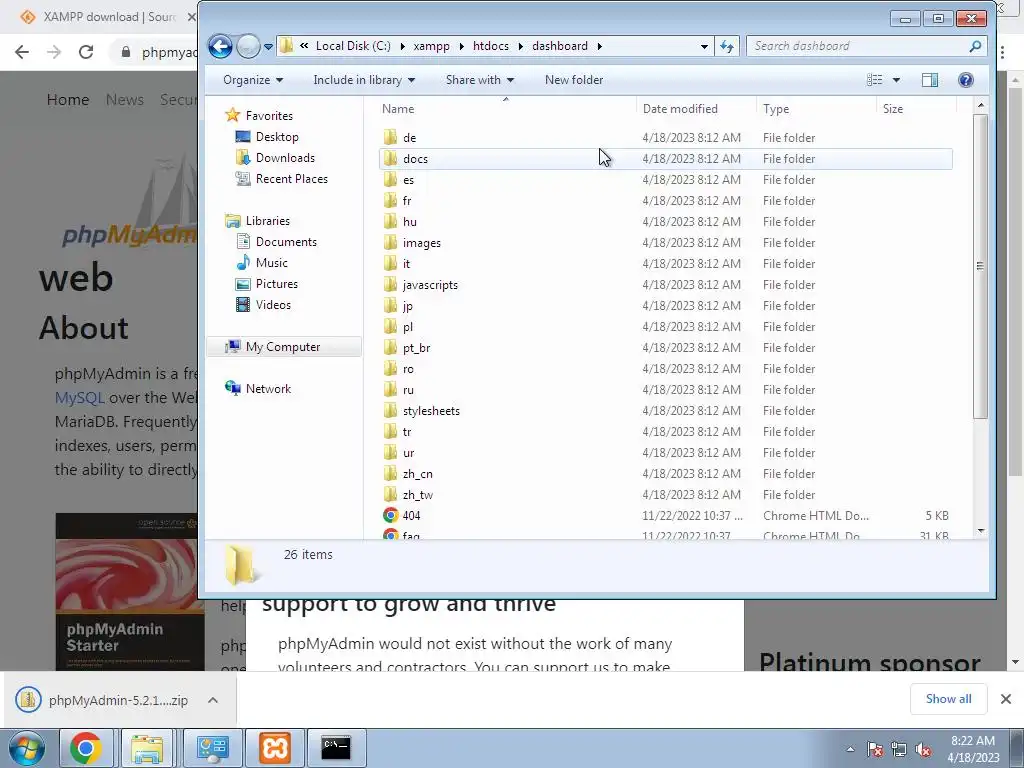Click Home in phpMyAdmin site navigation

coord(68,100)
